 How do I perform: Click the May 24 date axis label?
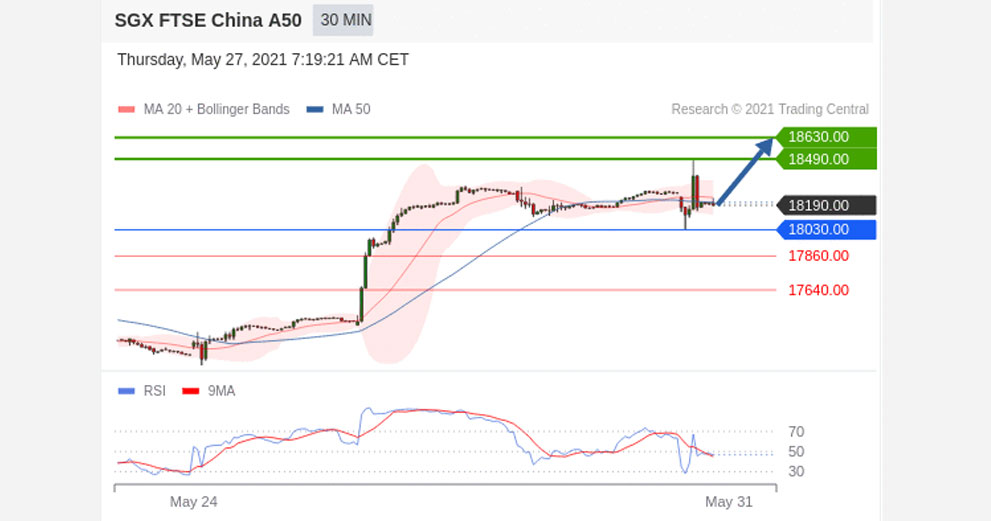click(x=193, y=502)
